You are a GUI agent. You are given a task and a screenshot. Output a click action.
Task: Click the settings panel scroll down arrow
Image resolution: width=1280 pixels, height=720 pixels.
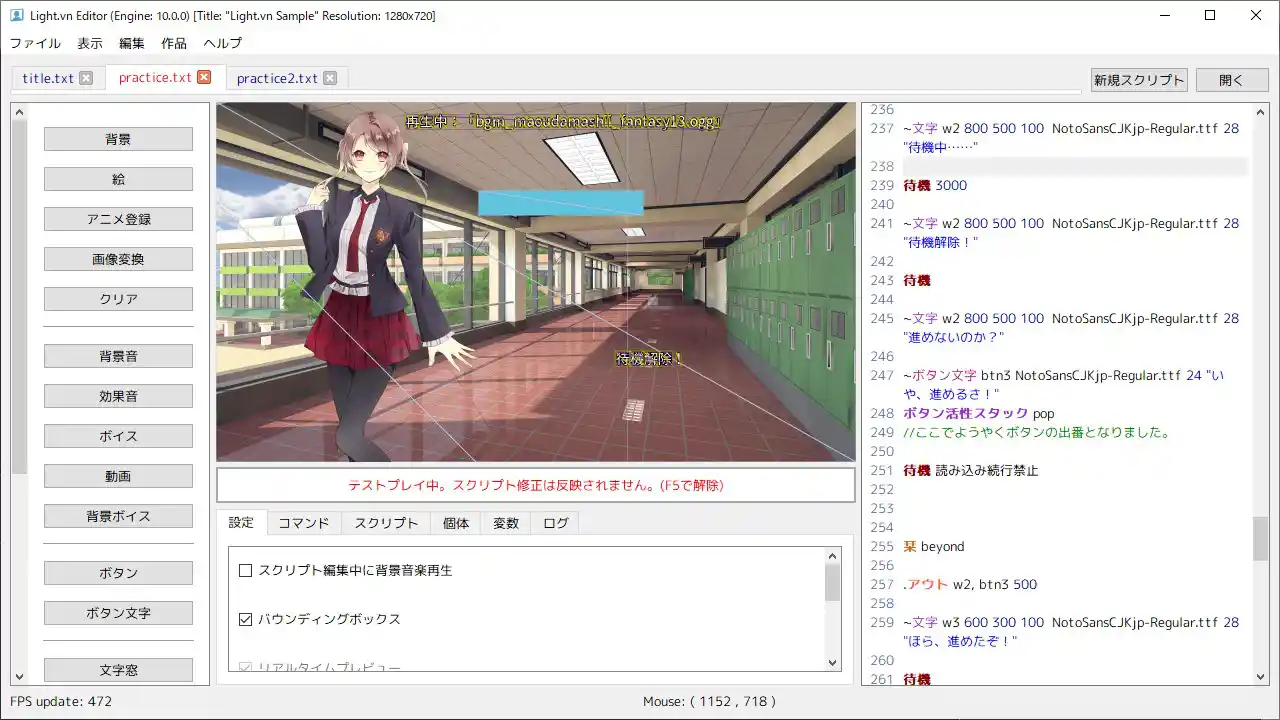point(833,662)
